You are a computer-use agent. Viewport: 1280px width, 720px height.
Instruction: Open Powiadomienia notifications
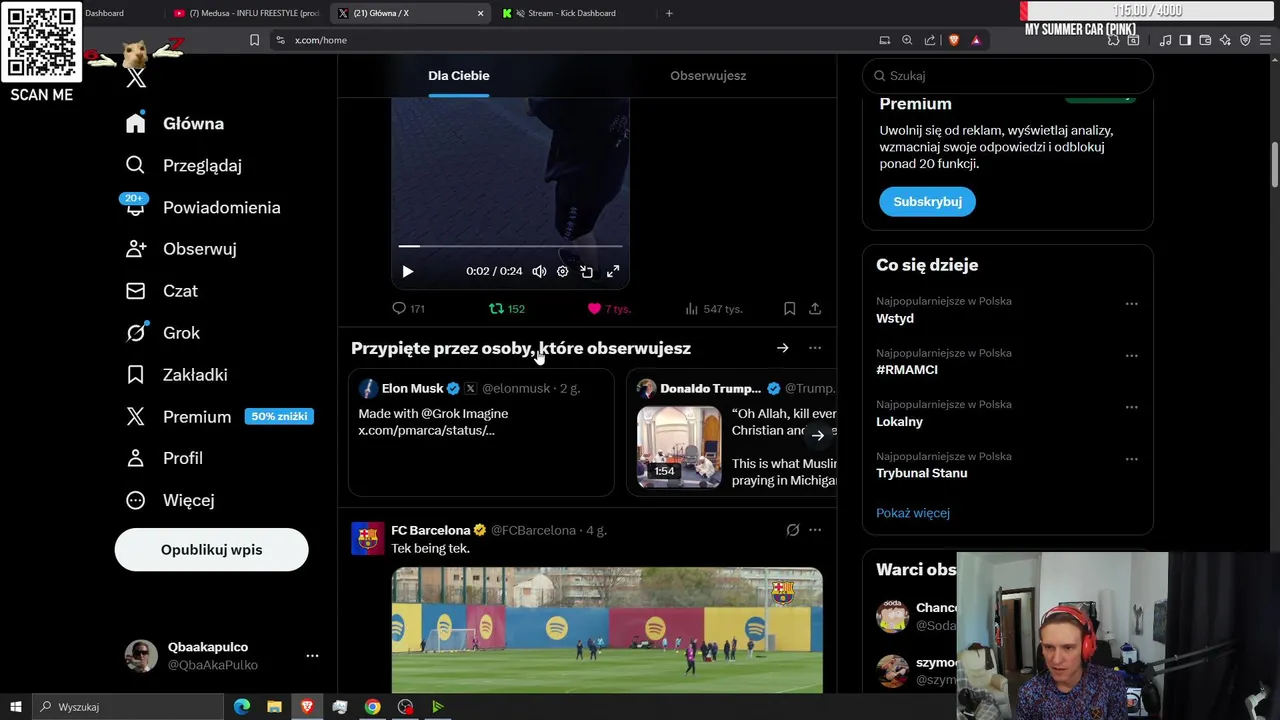point(203,207)
